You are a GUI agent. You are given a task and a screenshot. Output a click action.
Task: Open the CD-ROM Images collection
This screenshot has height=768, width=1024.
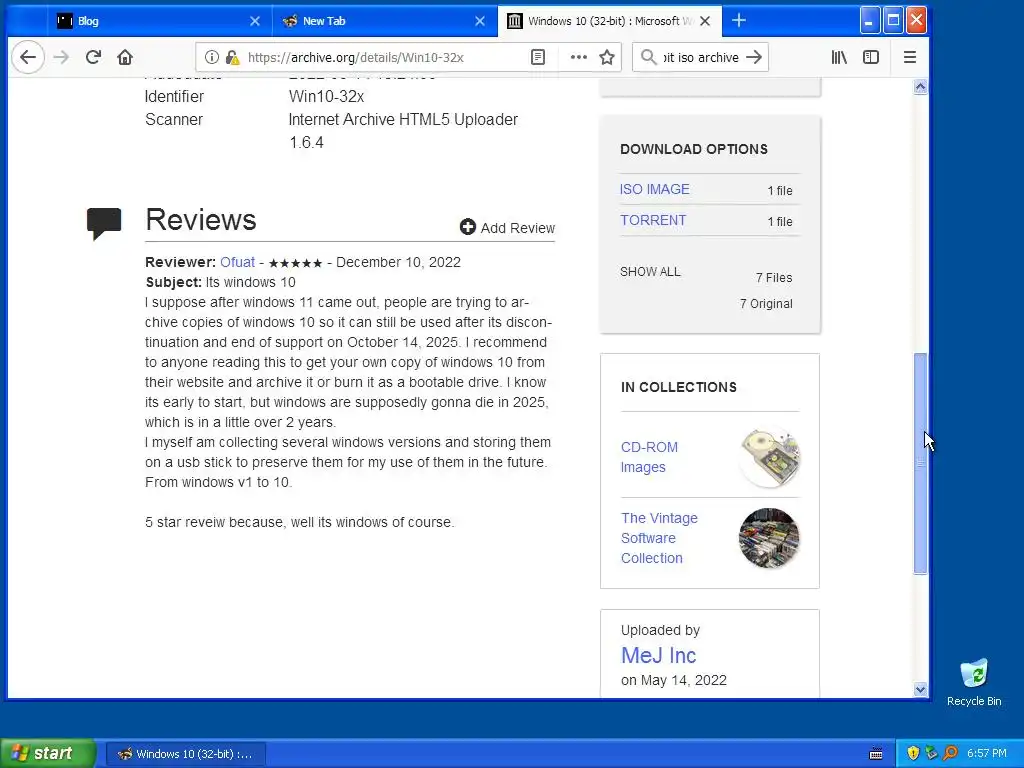pos(649,457)
